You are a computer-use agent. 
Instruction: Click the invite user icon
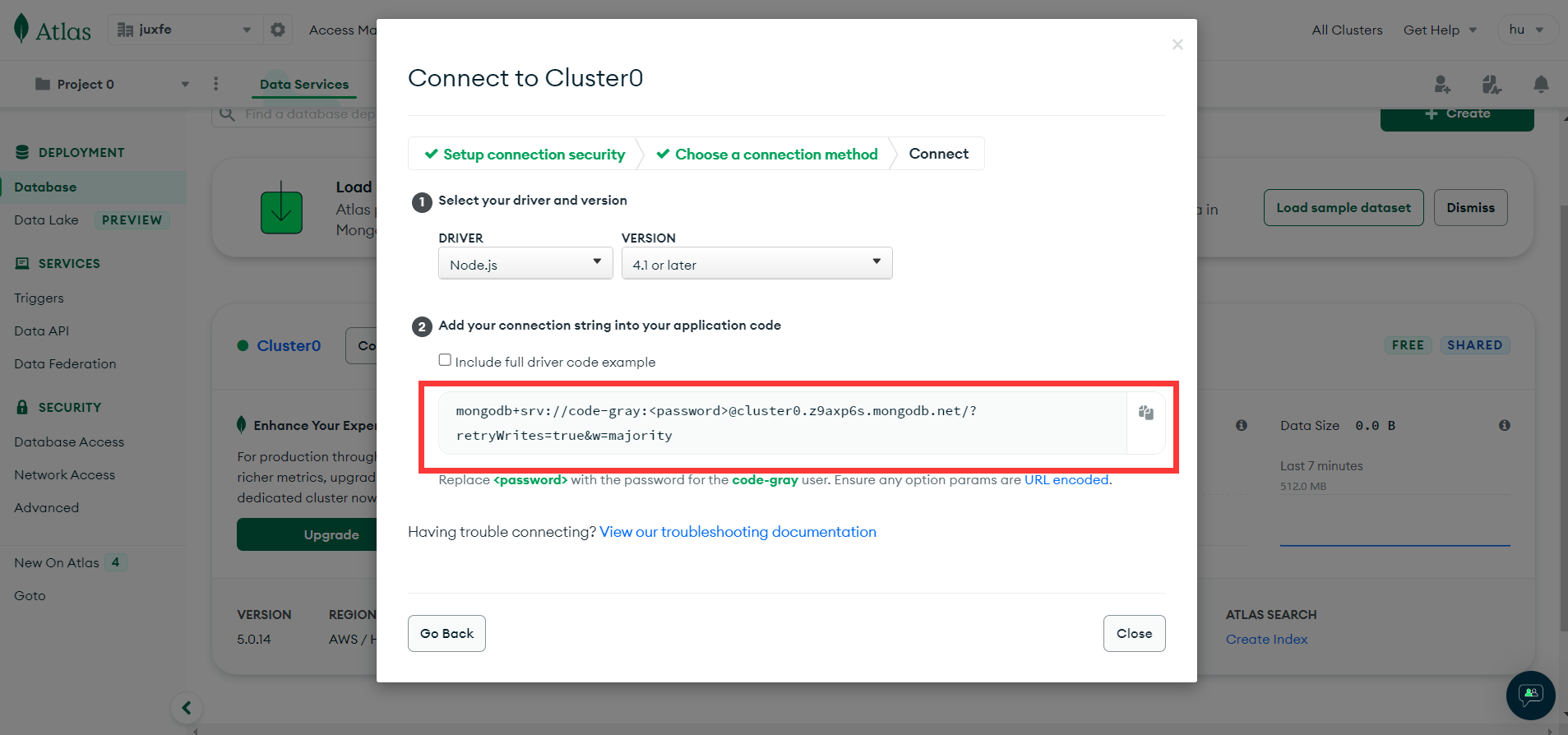(x=1442, y=84)
